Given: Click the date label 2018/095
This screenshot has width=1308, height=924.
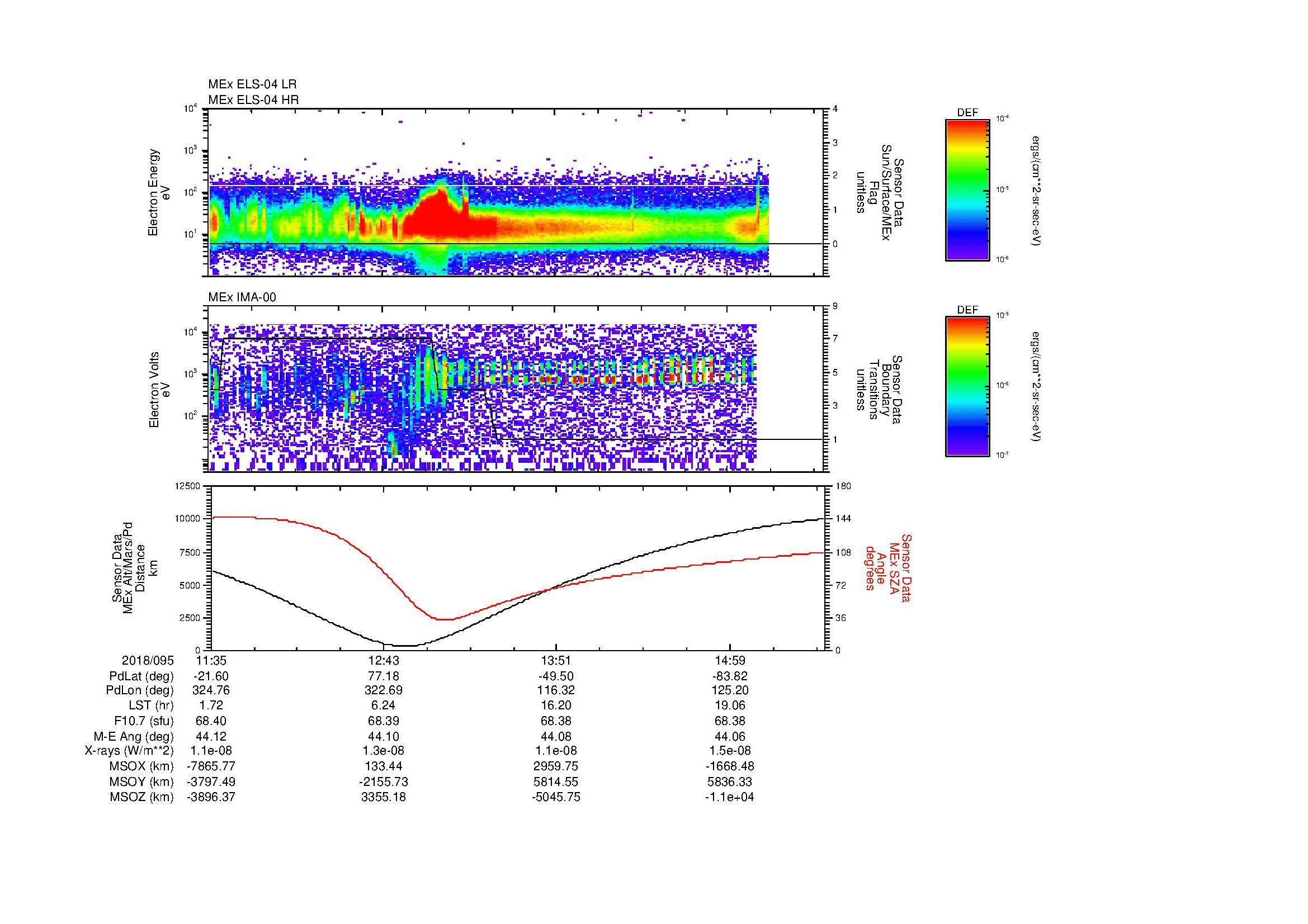Looking at the screenshot, I should [x=148, y=661].
